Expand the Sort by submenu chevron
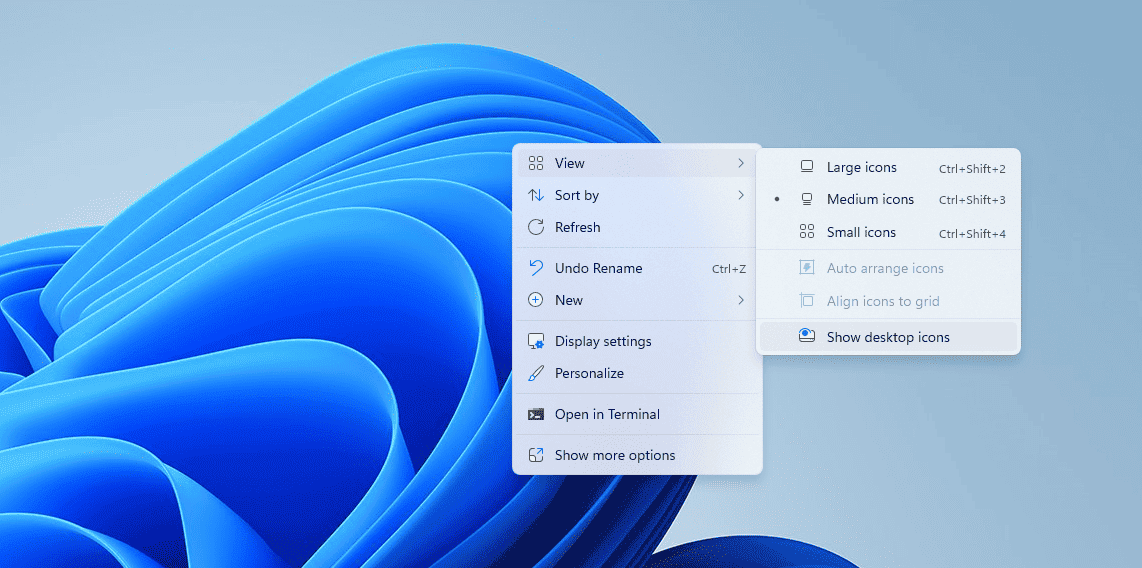Viewport: 1142px width, 568px height. pyautogui.click(x=741, y=195)
